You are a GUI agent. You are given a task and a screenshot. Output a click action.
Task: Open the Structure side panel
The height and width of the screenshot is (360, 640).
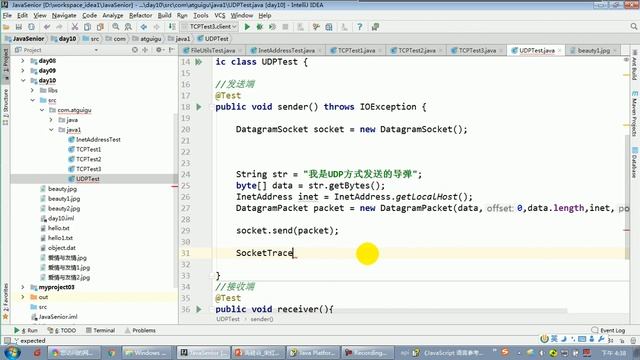[5, 106]
